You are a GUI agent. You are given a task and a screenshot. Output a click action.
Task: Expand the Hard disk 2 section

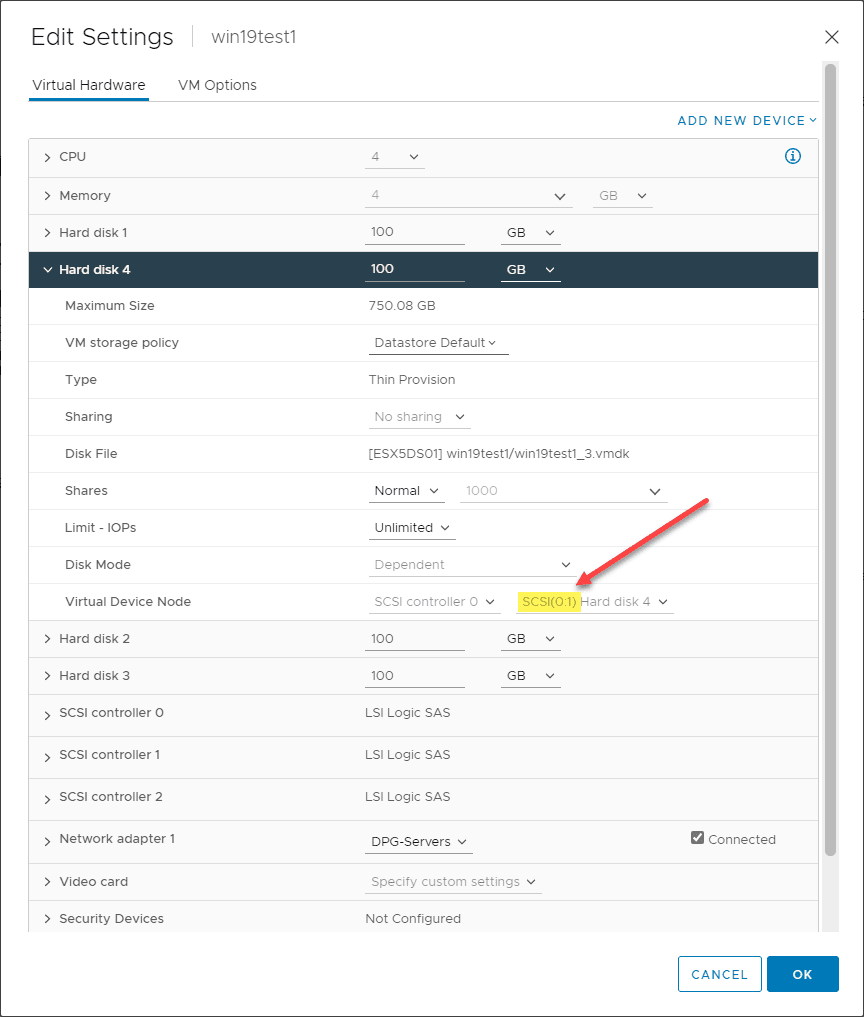47,639
